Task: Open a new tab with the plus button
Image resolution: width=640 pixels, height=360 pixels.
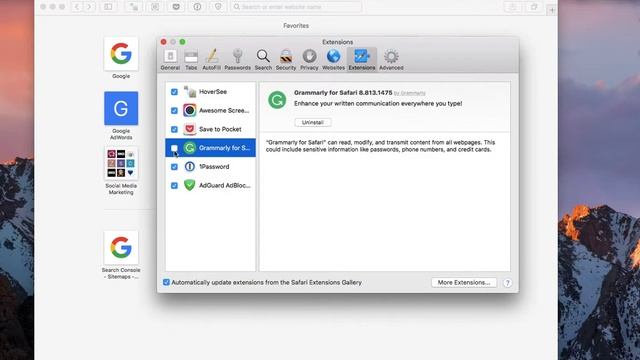Action: [x=552, y=9]
